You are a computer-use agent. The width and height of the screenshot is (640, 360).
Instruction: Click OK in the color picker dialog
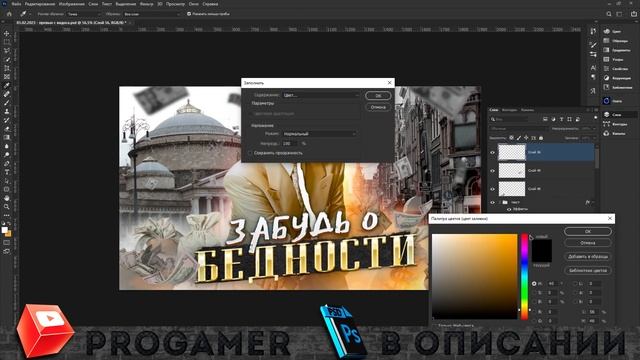(588, 231)
